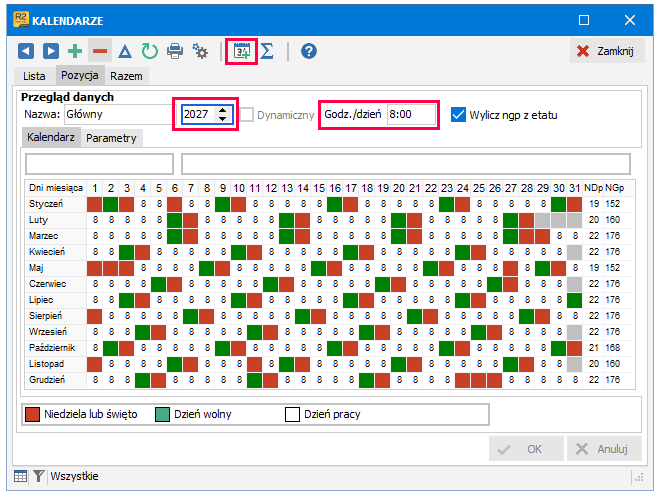
Task: Switch to the Lista tab
Action: (x=34, y=76)
